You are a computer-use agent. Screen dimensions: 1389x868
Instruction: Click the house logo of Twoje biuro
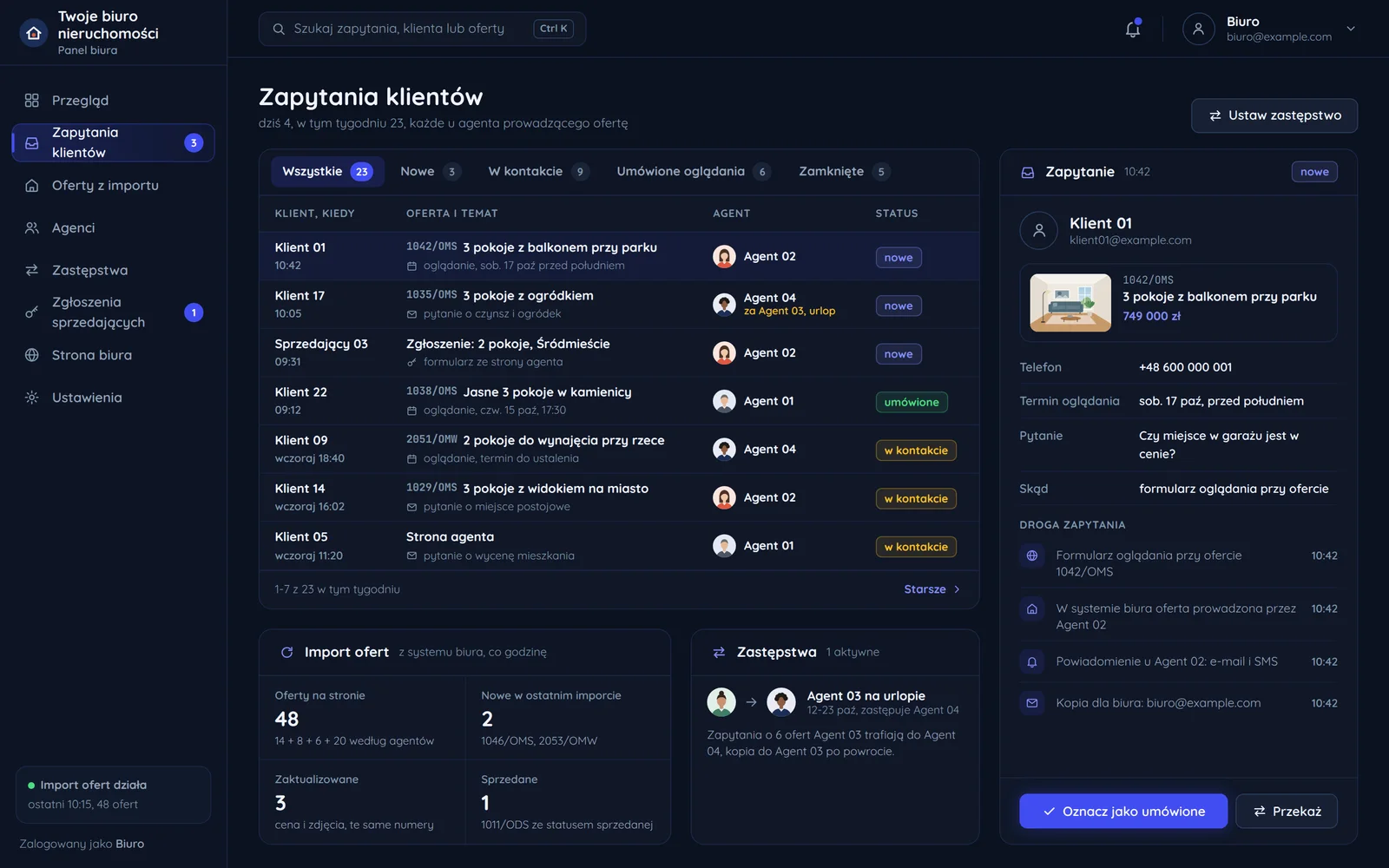(x=34, y=33)
